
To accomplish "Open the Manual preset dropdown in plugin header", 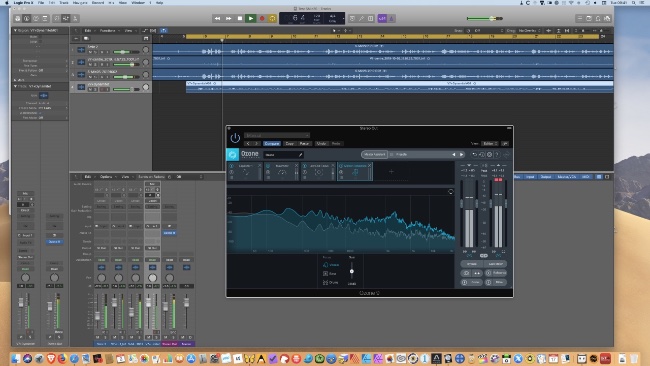I will tap(277, 135).
